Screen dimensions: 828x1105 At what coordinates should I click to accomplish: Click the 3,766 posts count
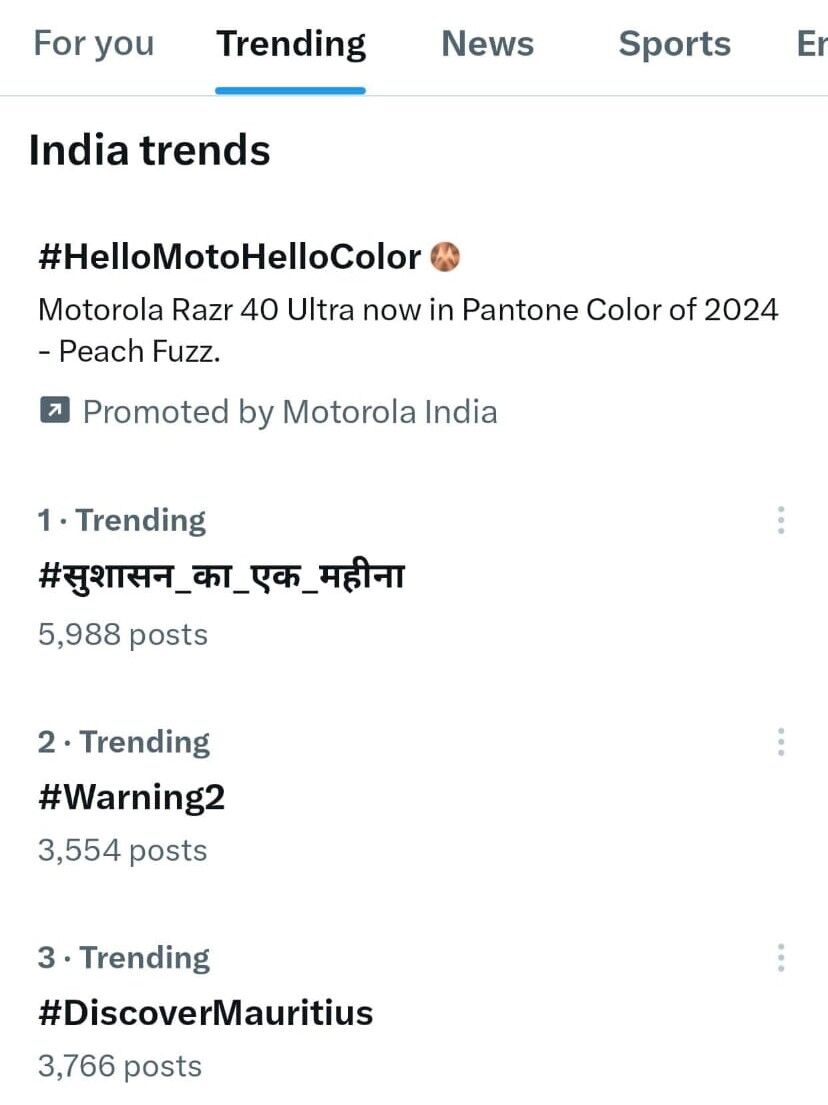tap(120, 1066)
